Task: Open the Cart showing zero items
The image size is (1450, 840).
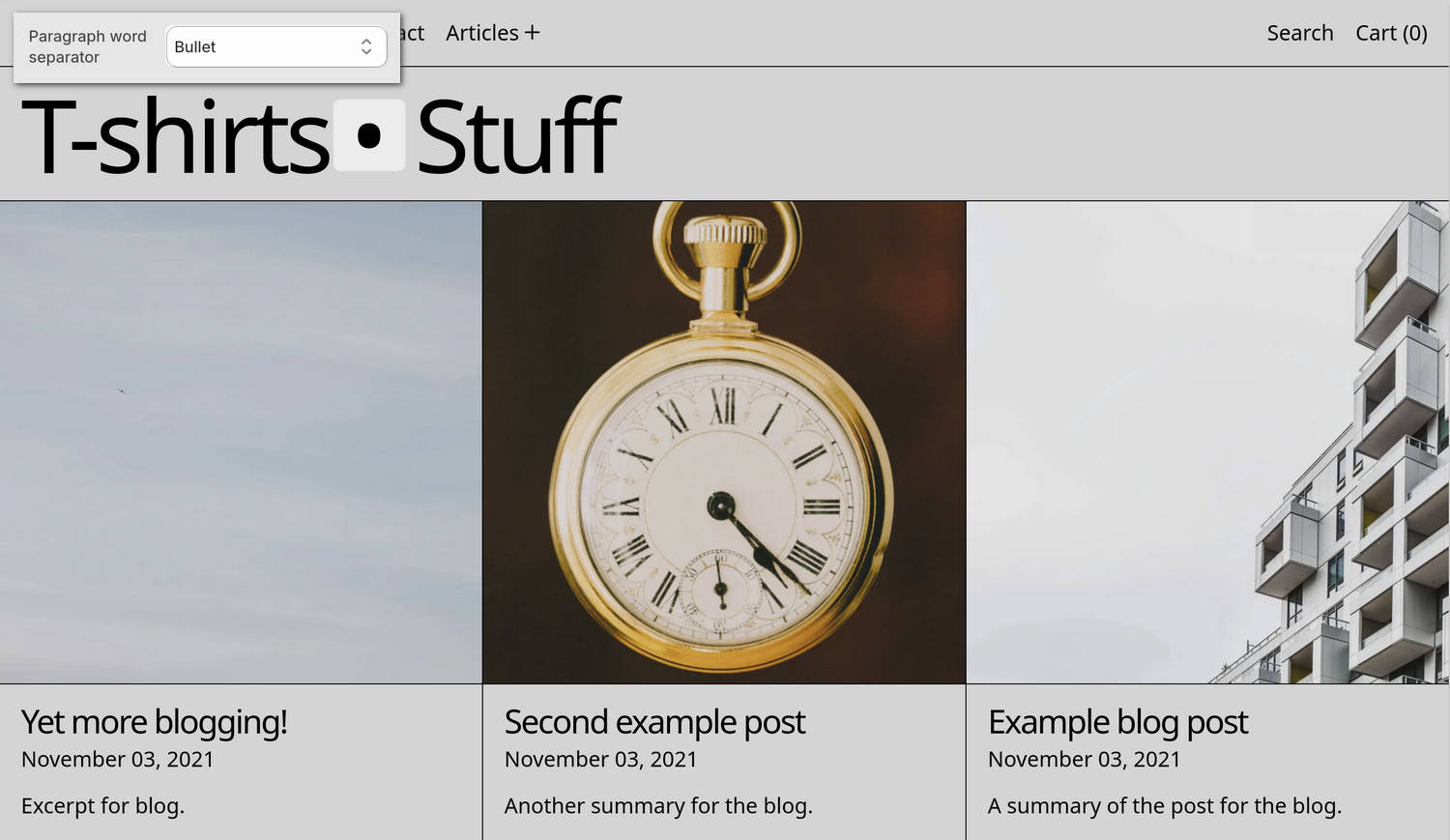Action: click(1391, 32)
